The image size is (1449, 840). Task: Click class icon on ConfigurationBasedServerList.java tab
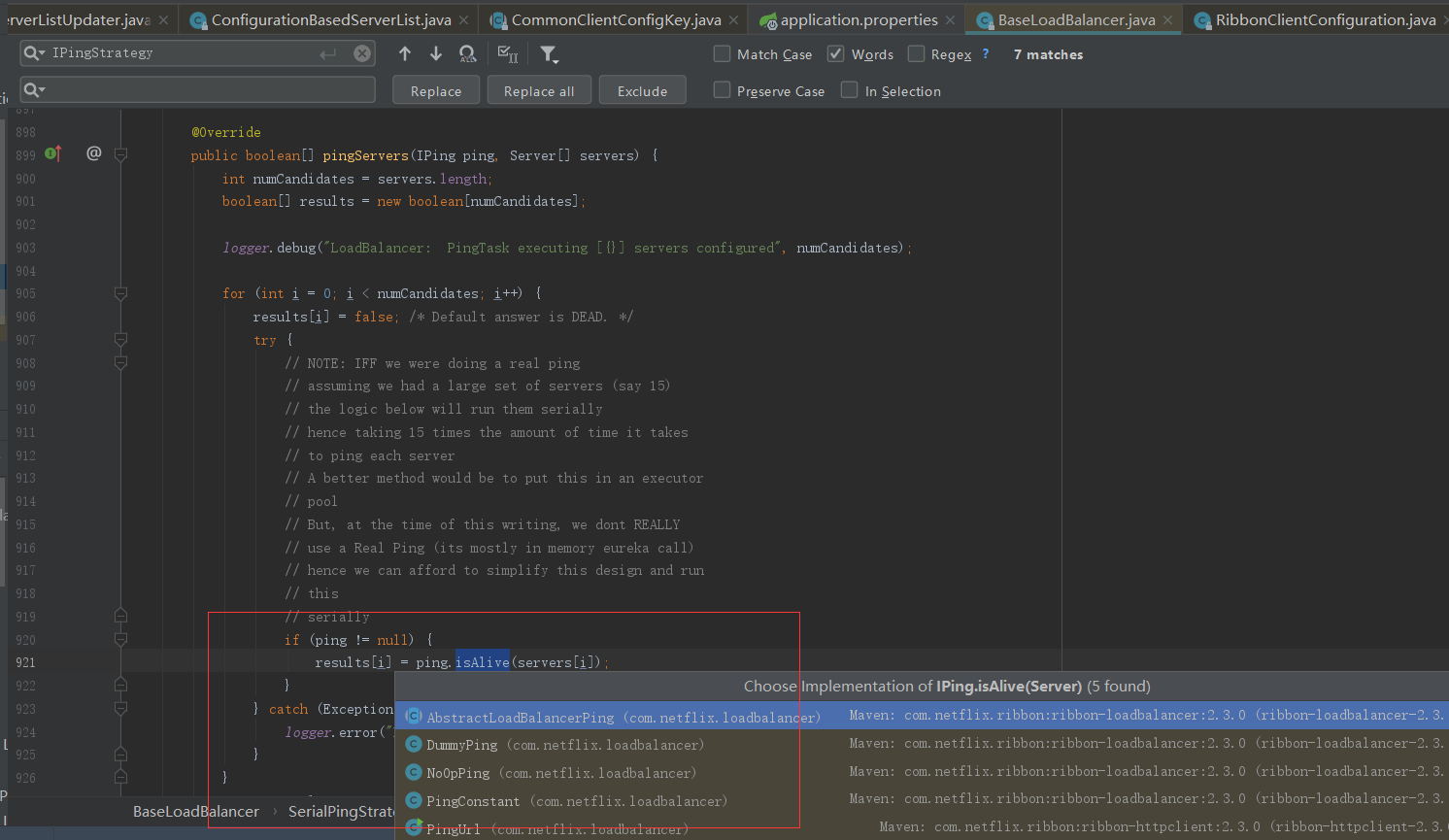coord(198,20)
